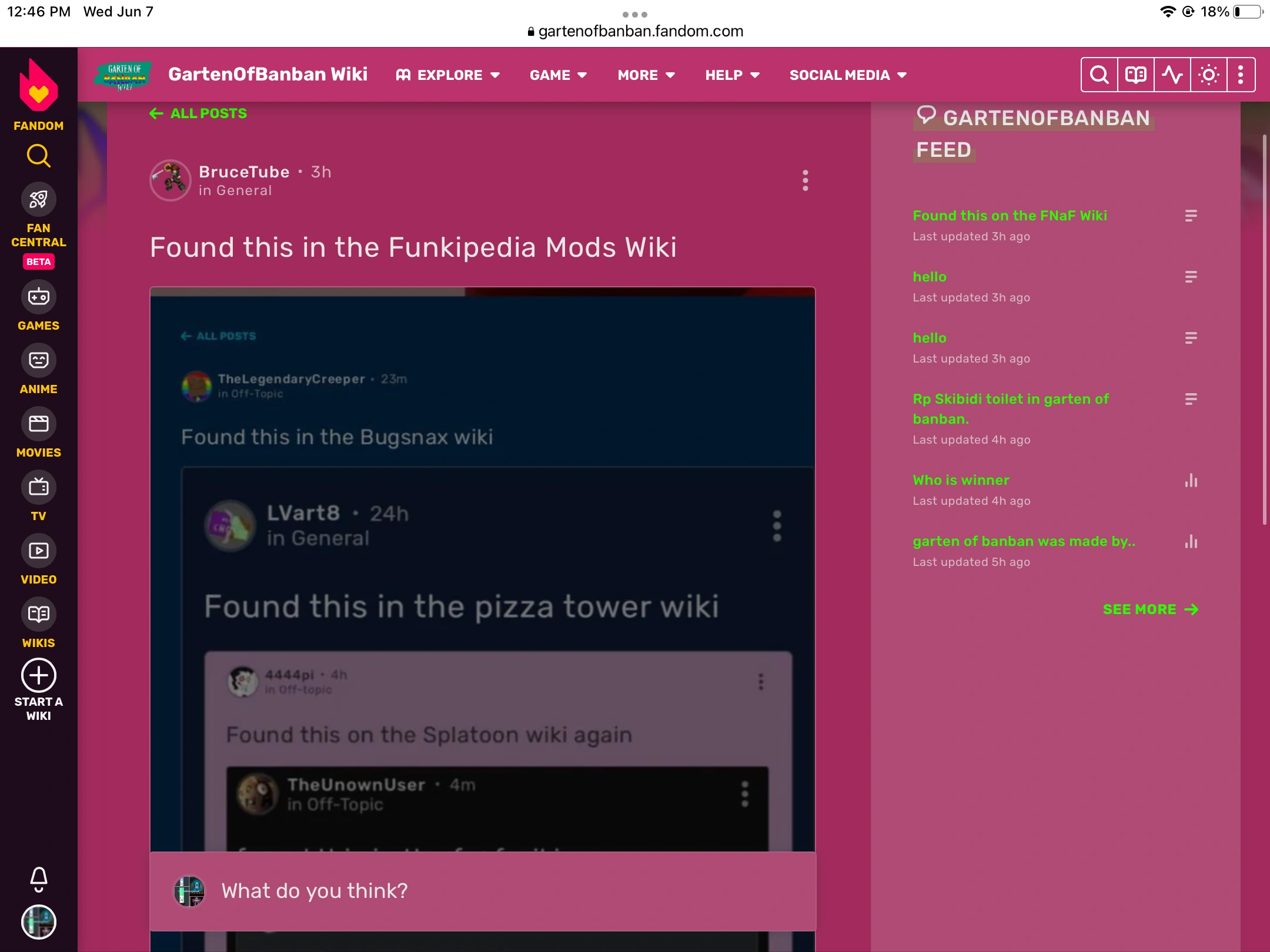Expand the Social Media dropdown
This screenshot has height=952, width=1270.
tap(847, 75)
